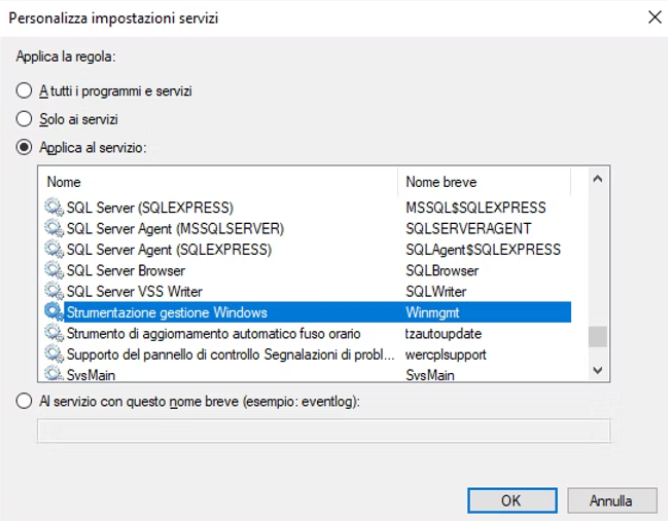Select 'A tutti i programmi e servizi' radio

24,91
